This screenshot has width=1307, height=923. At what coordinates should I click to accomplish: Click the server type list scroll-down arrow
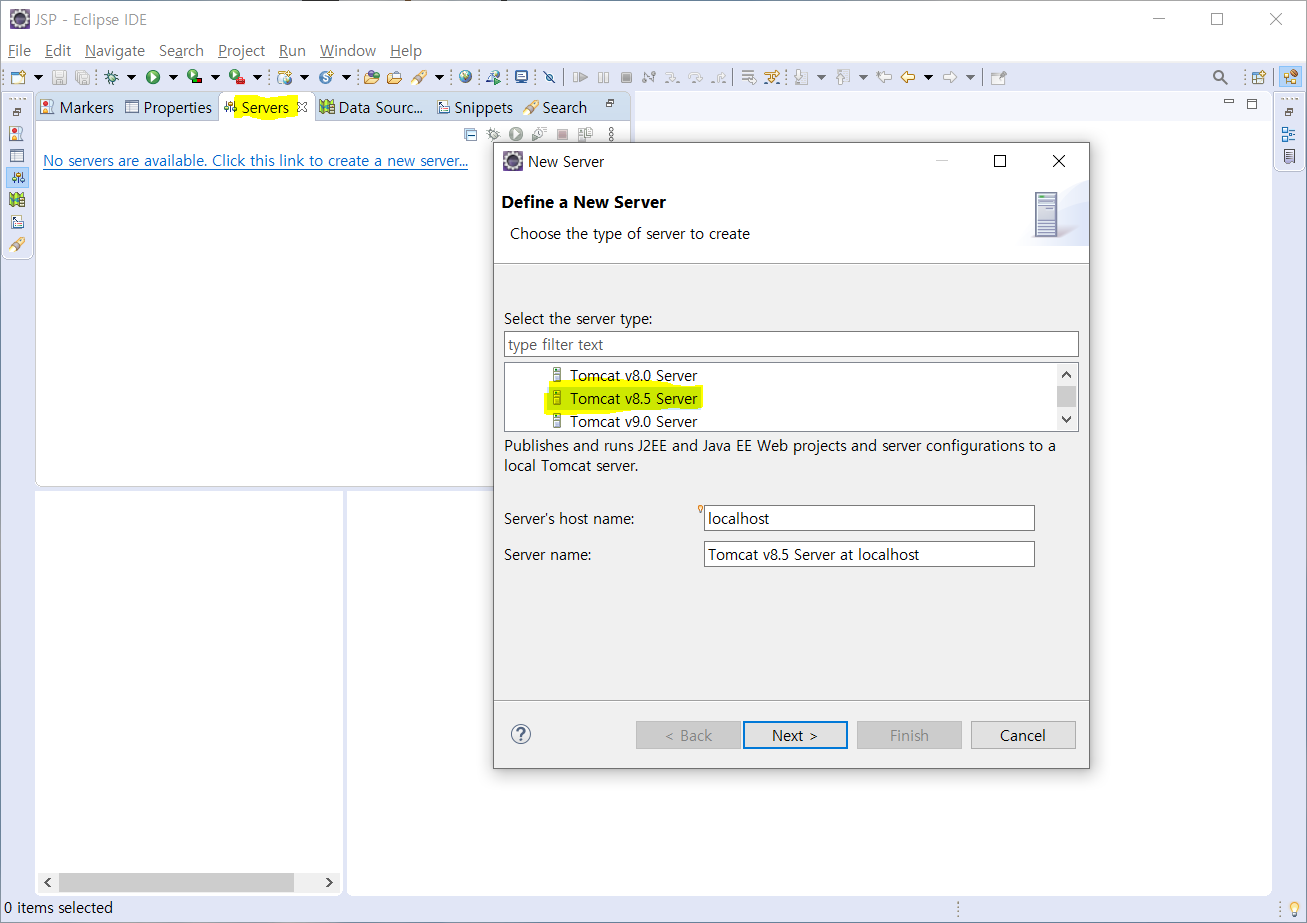(x=1066, y=420)
